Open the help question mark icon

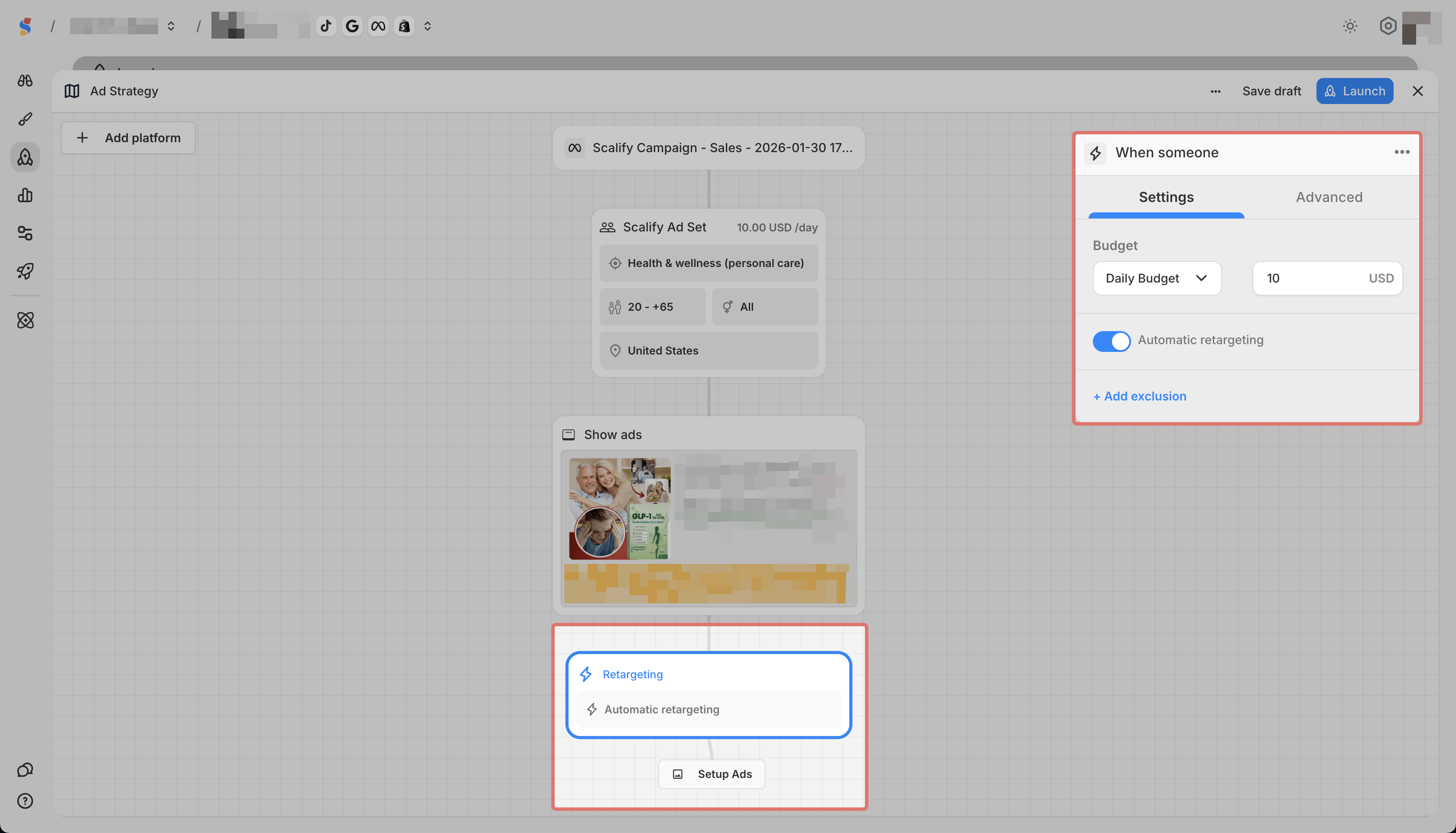tap(25, 801)
